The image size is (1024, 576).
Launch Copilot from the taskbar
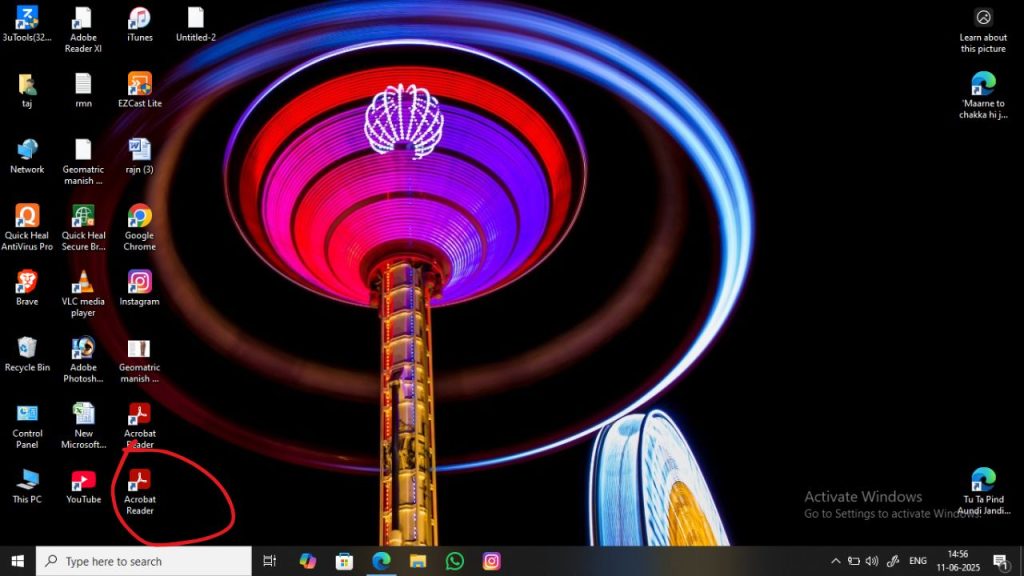pos(308,561)
